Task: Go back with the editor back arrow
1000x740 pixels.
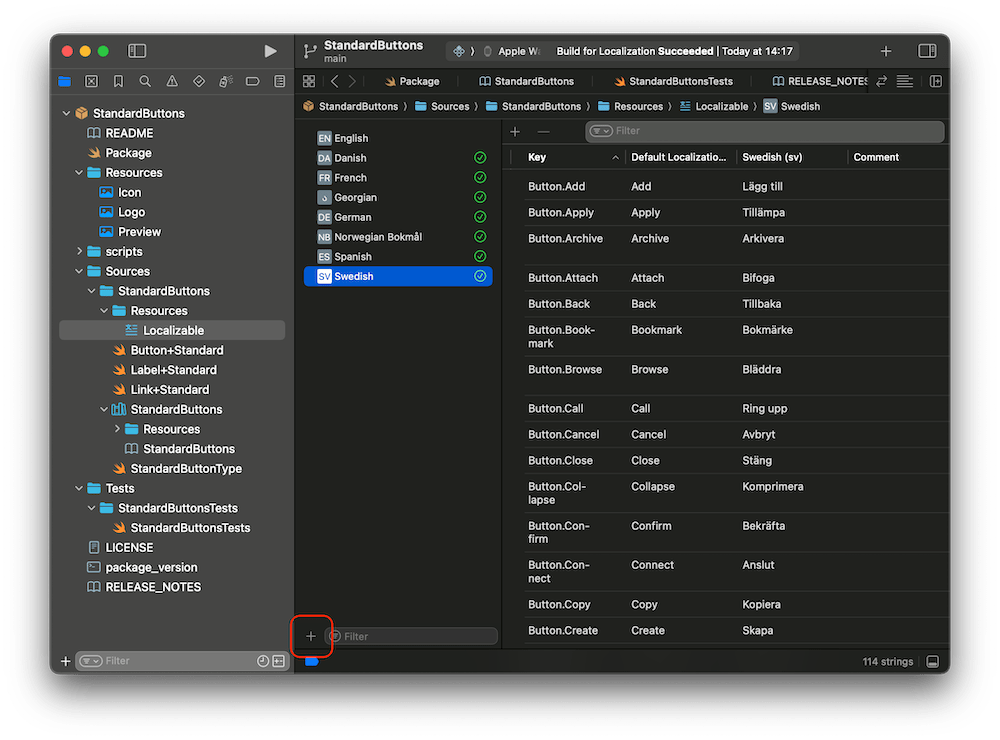Action: pyautogui.click(x=335, y=81)
